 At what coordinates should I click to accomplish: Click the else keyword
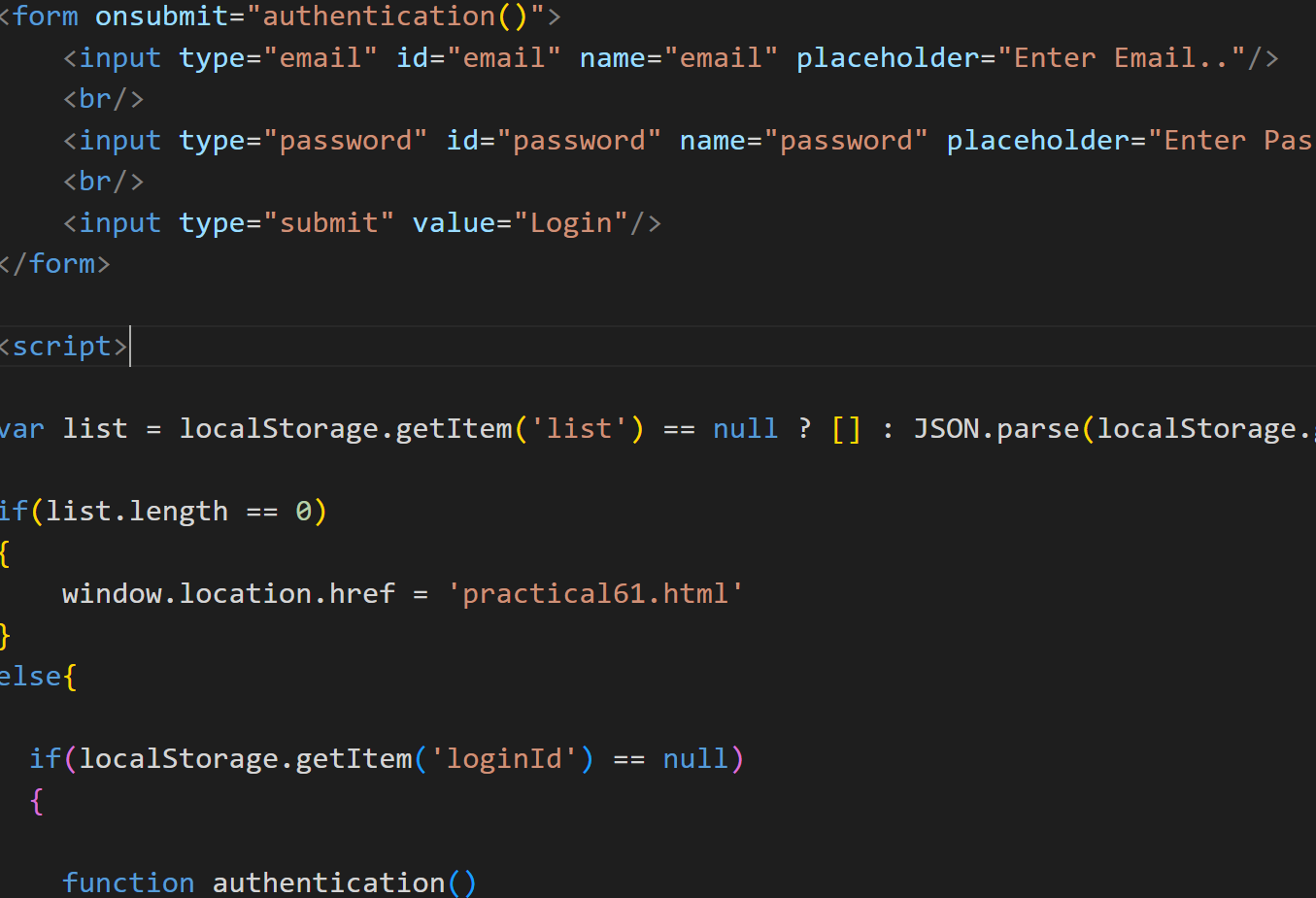pos(29,677)
